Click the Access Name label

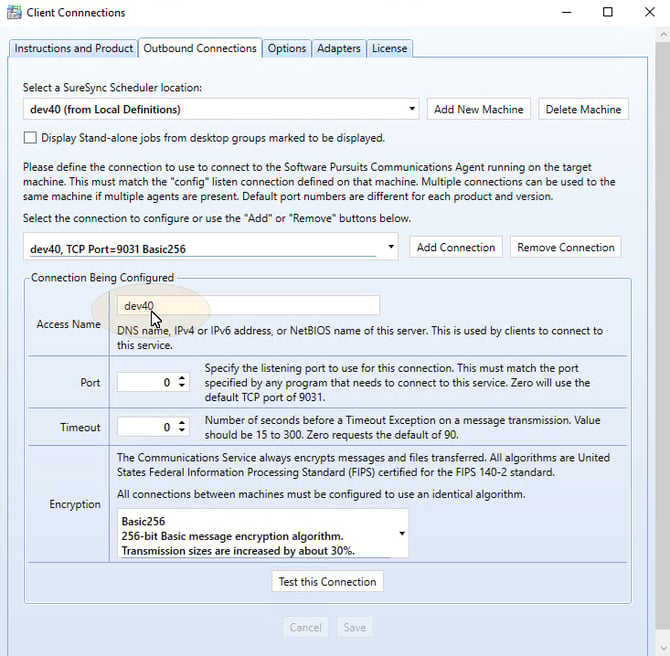tap(68, 324)
